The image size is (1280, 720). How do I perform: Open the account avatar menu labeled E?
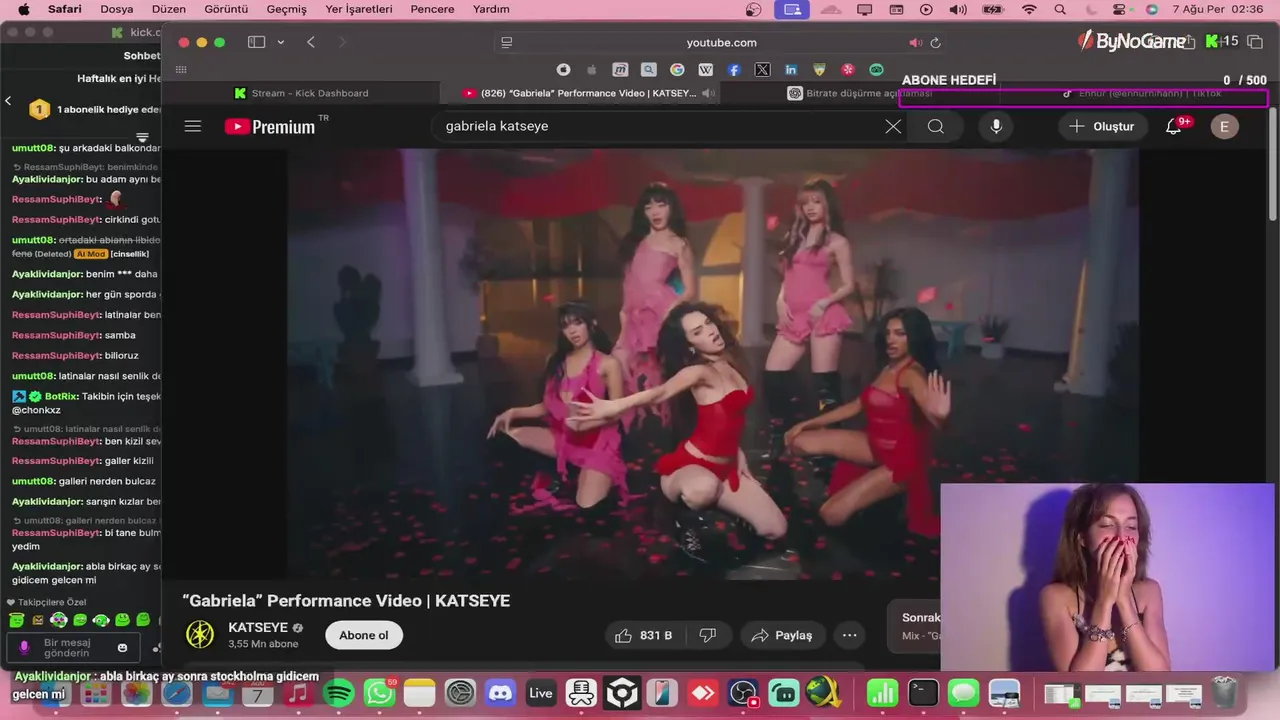[x=1224, y=126]
